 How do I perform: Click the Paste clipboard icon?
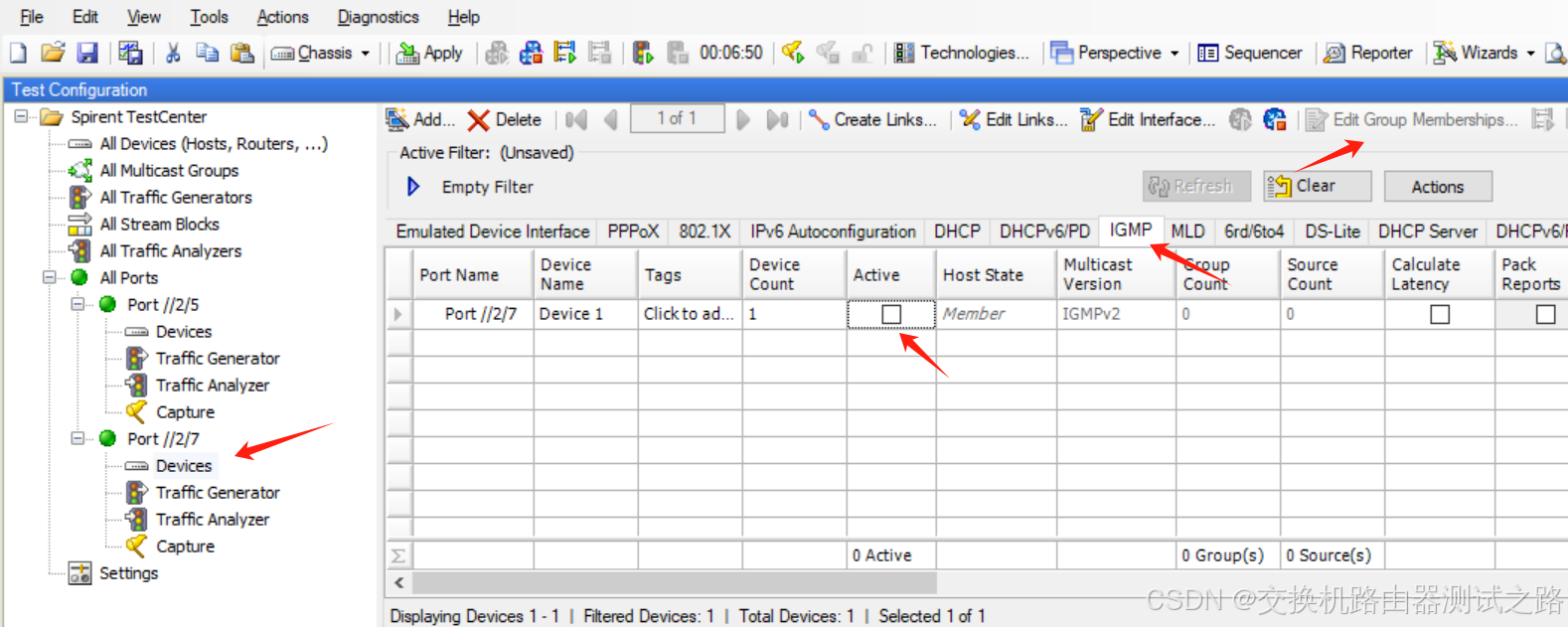241,53
